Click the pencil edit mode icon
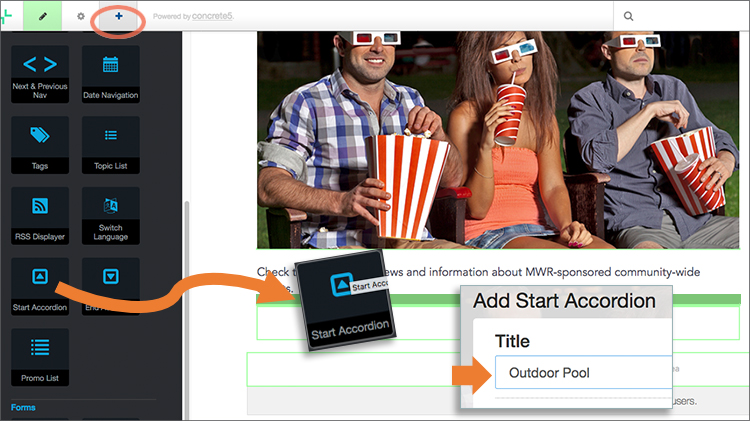The height and width of the screenshot is (421, 750). [42, 16]
